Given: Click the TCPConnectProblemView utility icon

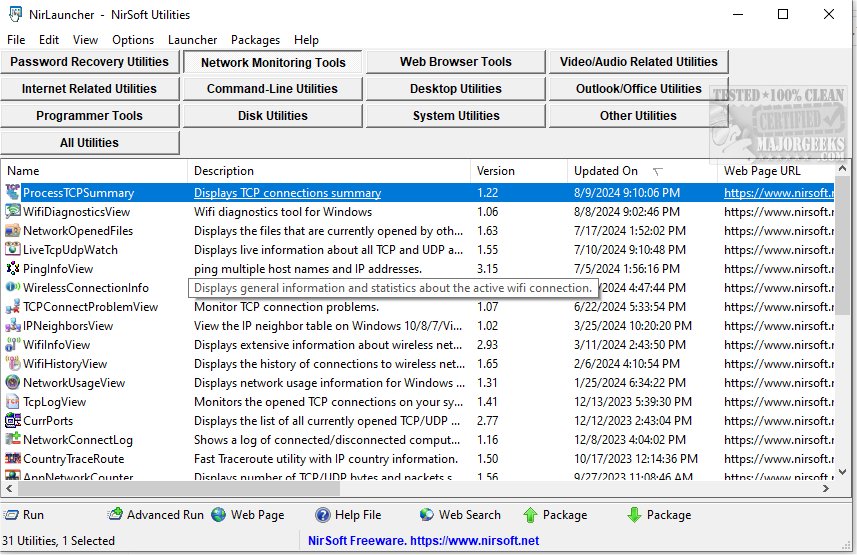Looking at the screenshot, I should [13, 307].
